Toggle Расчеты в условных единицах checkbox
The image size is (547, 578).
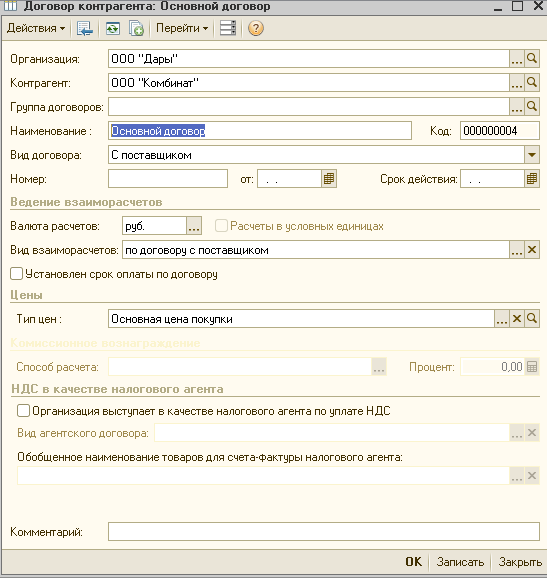tap(221, 226)
